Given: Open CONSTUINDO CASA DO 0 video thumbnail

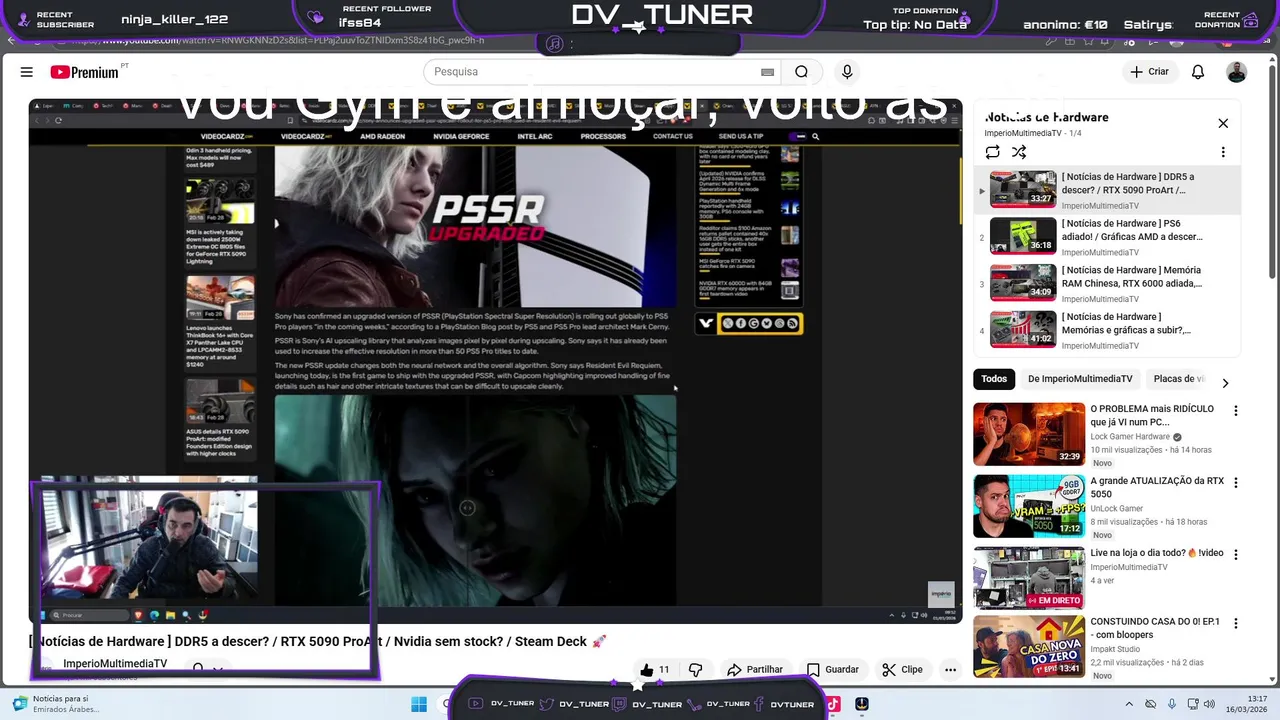Looking at the screenshot, I should click(1029, 647).
